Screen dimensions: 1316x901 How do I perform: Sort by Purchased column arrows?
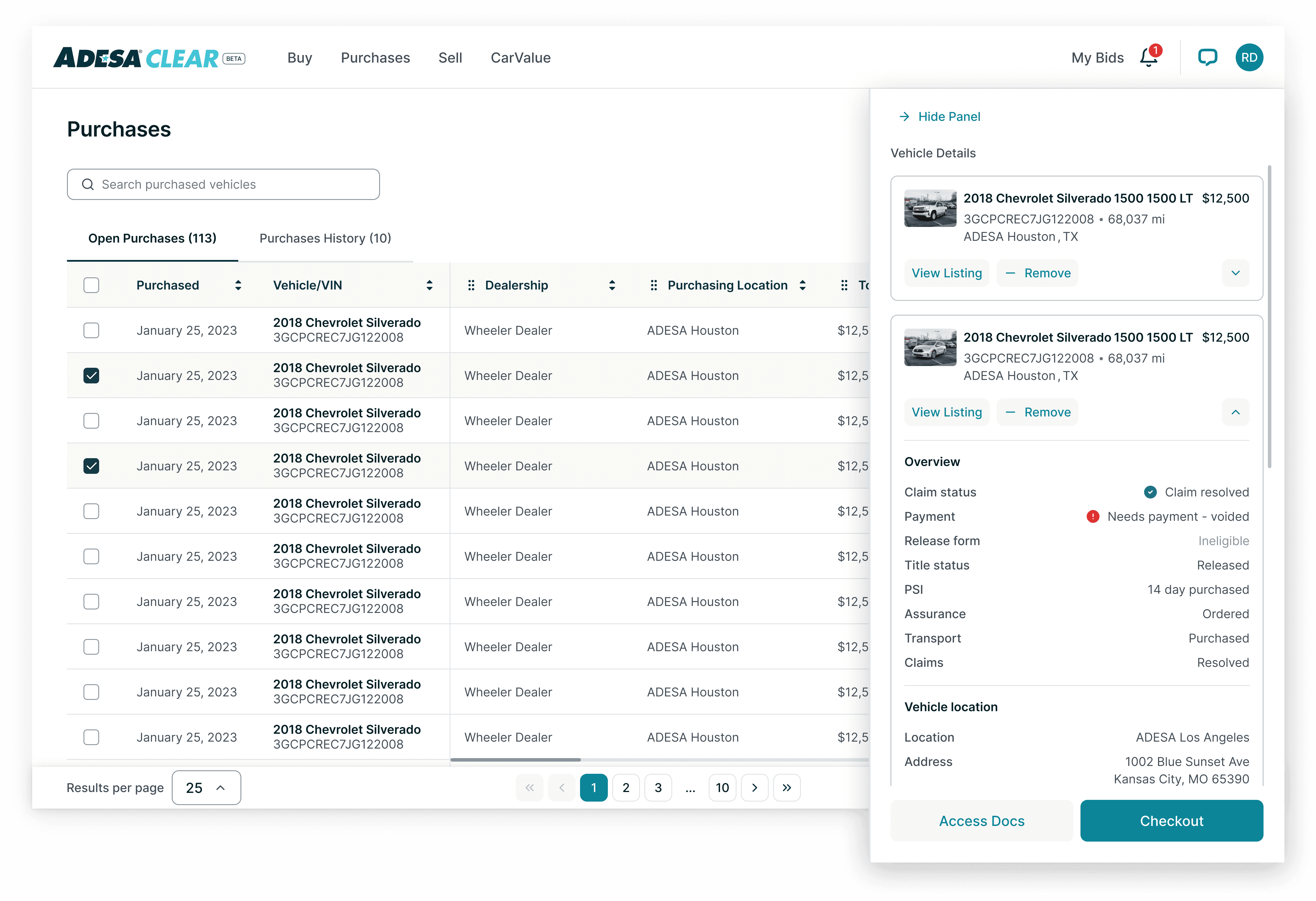[x=238, y=285]
